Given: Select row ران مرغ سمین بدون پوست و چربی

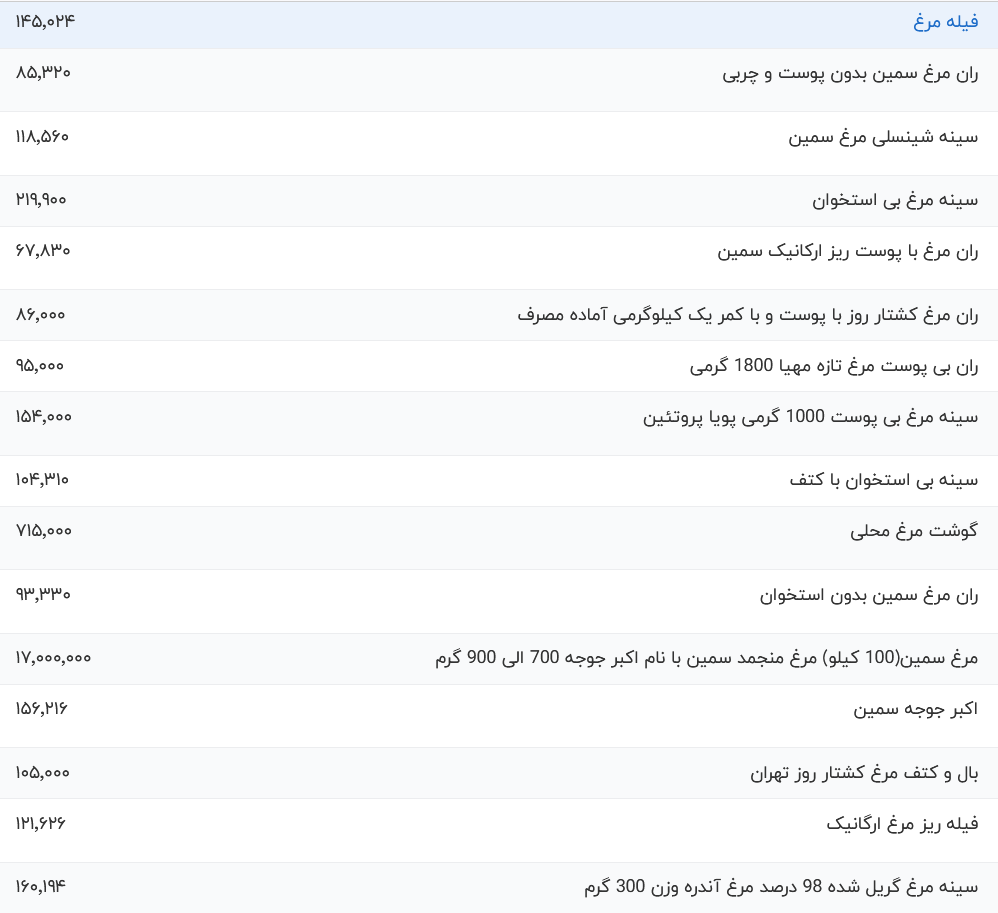Looking at the screenshot, I should (499, 80).
